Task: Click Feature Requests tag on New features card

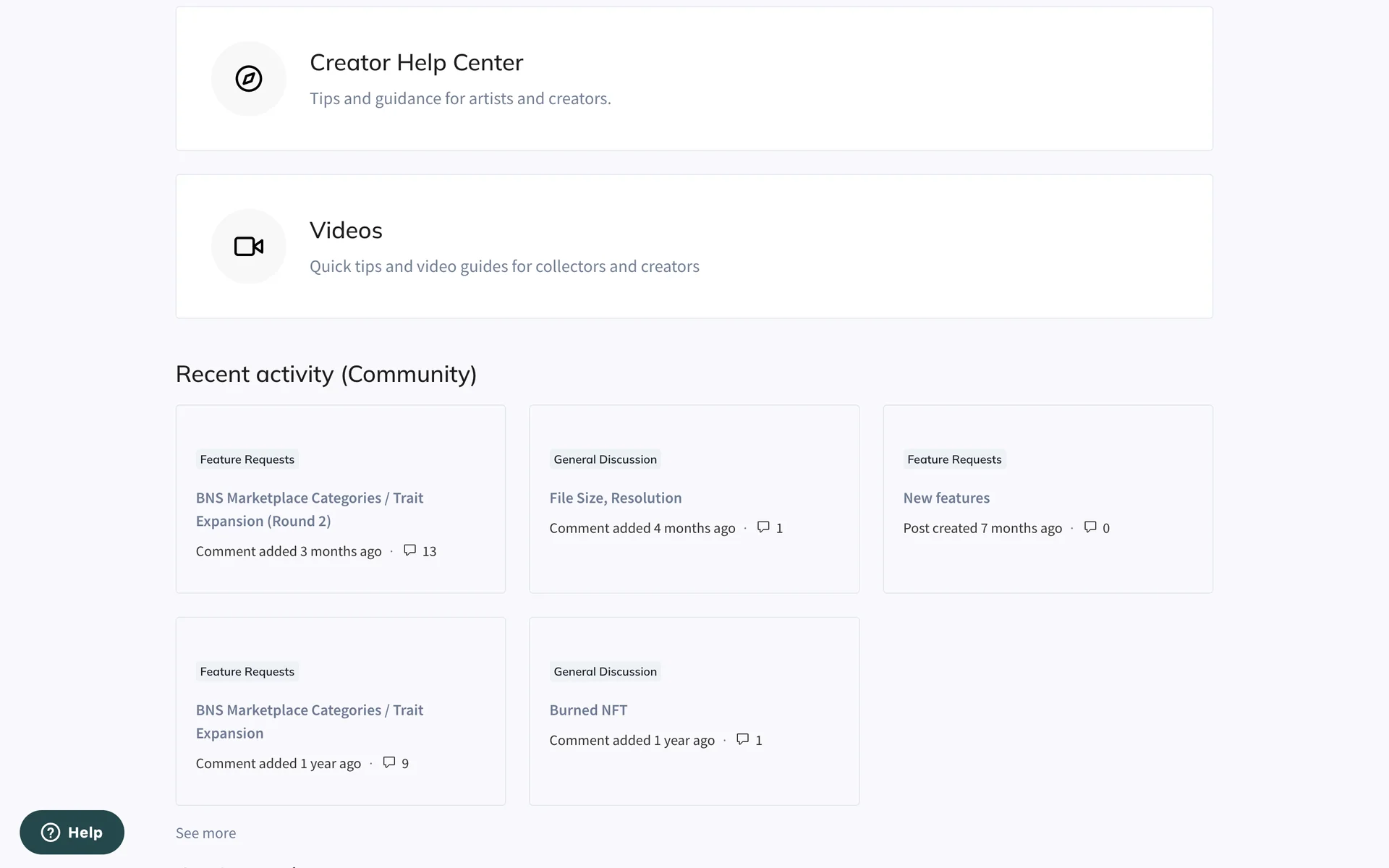Action: pos(953,459)
